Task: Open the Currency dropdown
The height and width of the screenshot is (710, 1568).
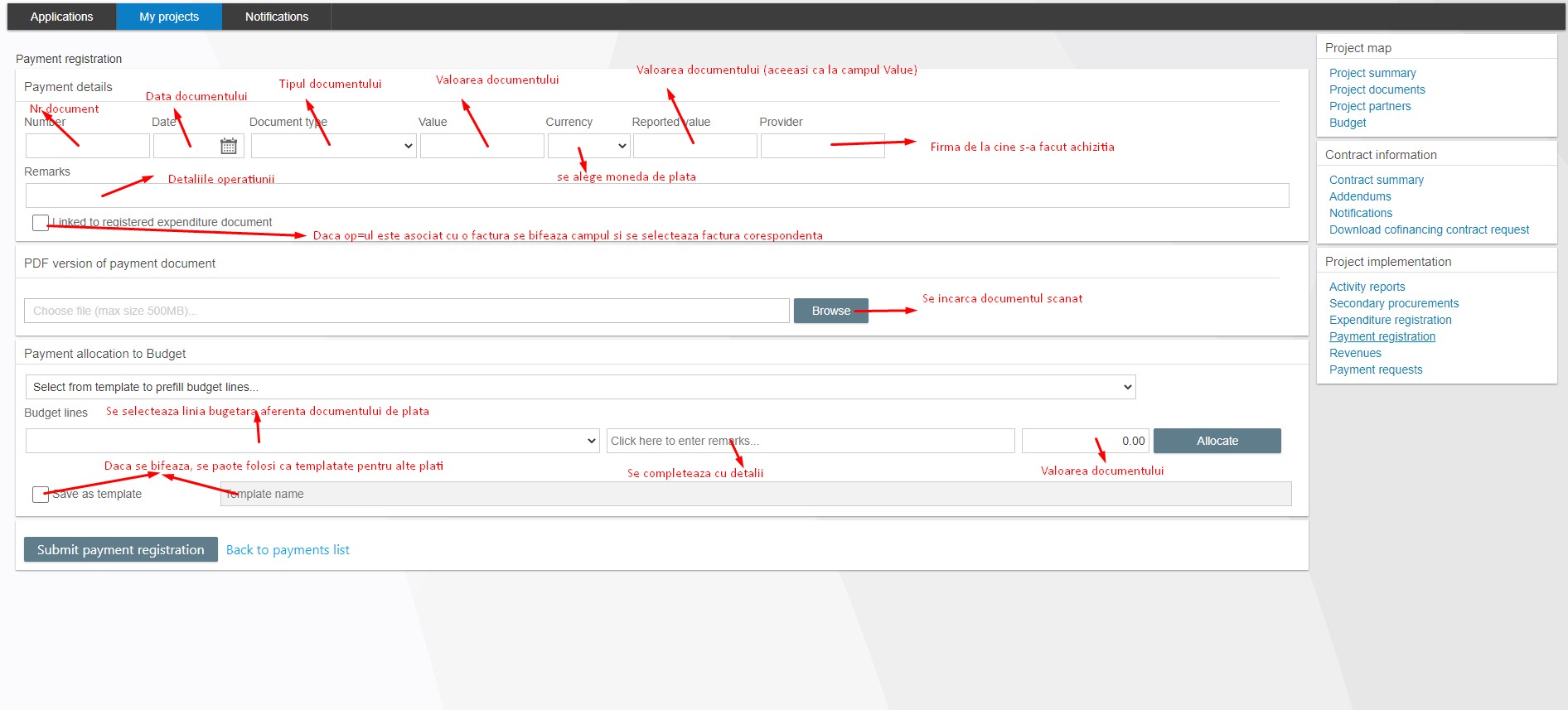Action: (588, 147)
